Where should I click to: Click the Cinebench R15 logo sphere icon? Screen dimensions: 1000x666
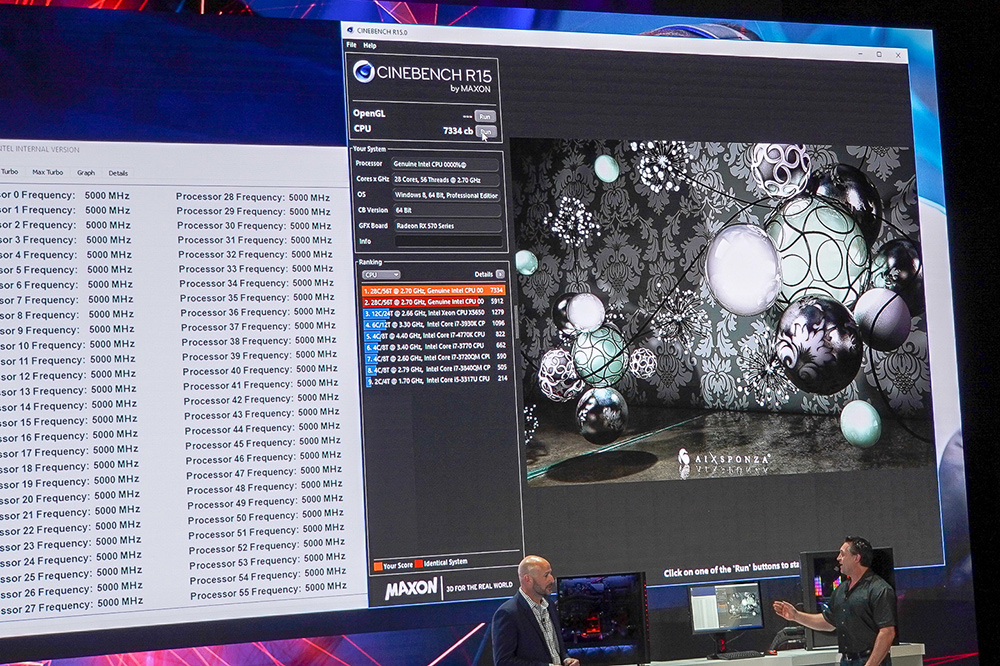364,71
